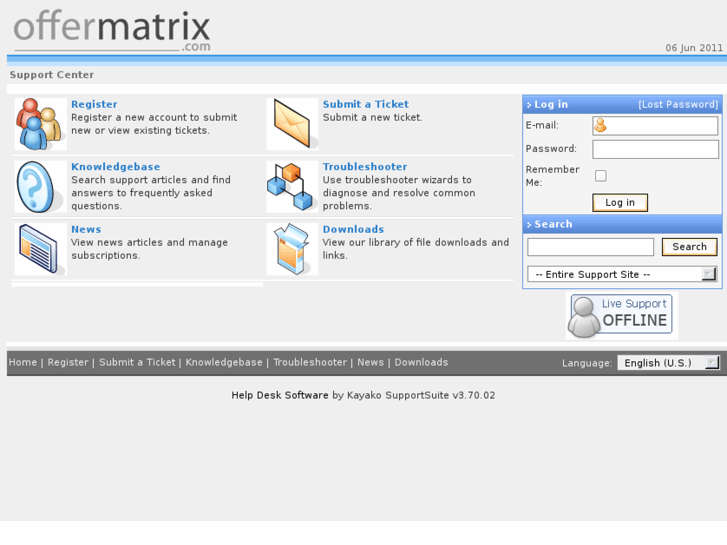The width and height of the screenshot is (727, 545).
Task: Click the Log in button
Action: (x=620, y=203)
